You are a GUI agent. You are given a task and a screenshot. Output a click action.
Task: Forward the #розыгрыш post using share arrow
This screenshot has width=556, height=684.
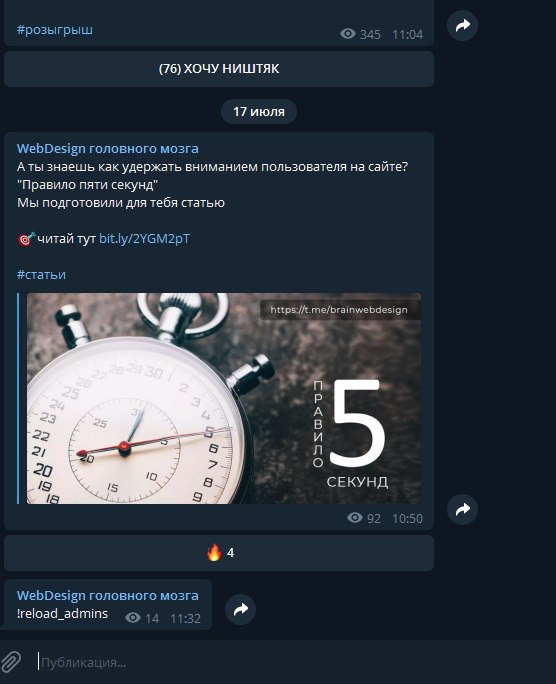(x=462, y=25)
